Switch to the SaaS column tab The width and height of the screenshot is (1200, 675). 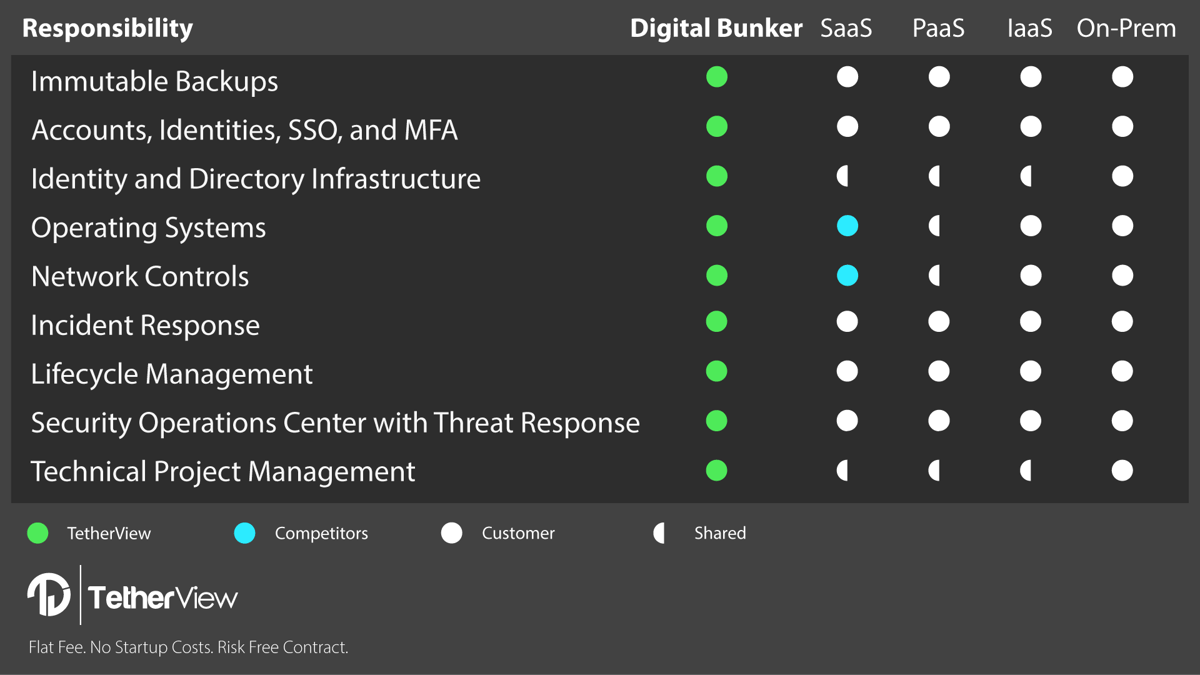click(846, 28)
